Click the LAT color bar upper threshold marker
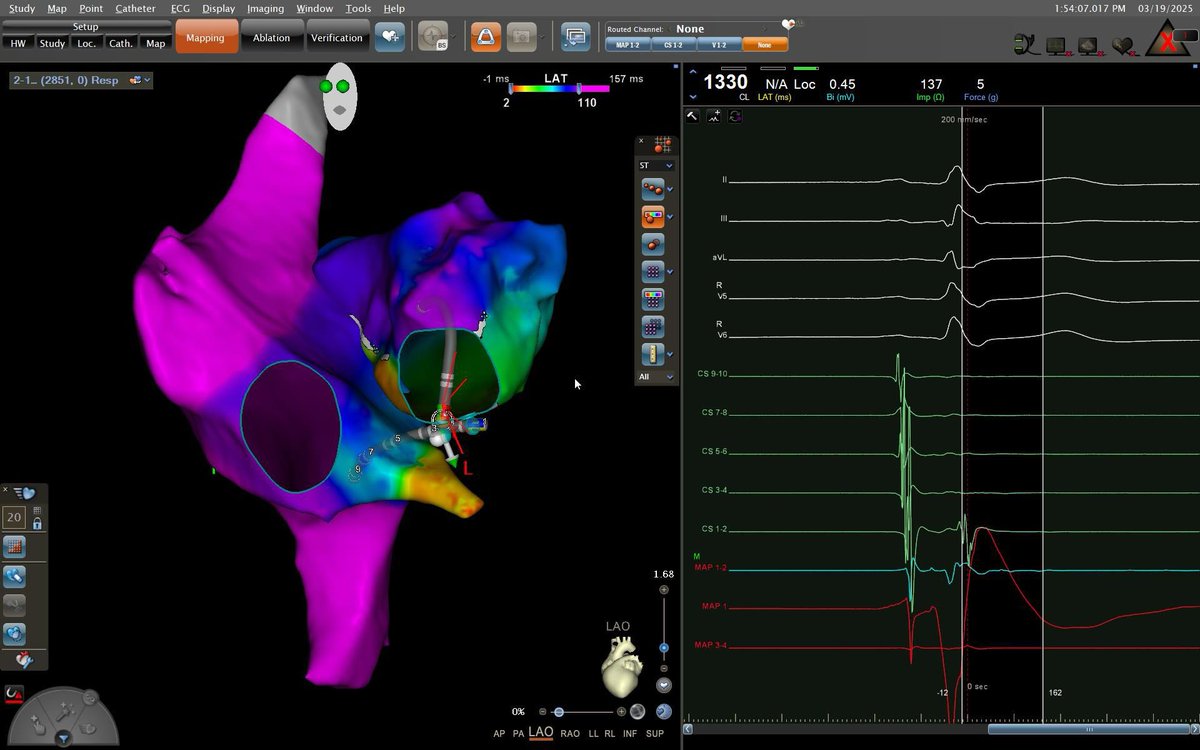This screenshot has height=750, width=1200. pyautogui.click(x=580, y=90)
